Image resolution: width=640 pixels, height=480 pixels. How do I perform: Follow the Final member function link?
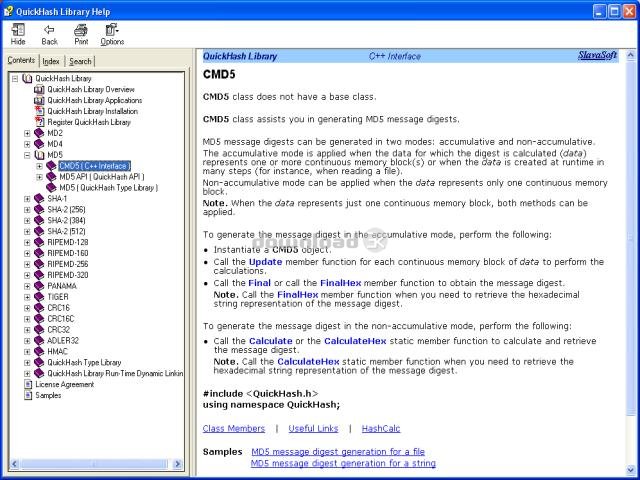[x=259, y=283]
